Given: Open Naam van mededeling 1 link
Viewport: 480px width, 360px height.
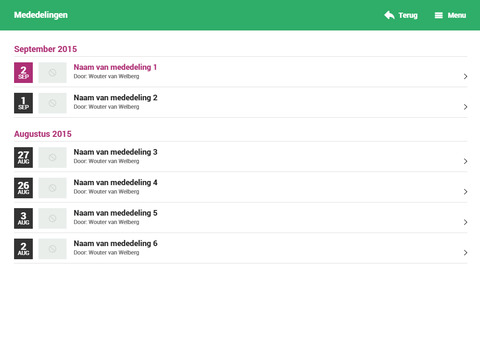Looking at the screenshot, I should [x=115, y=67].
